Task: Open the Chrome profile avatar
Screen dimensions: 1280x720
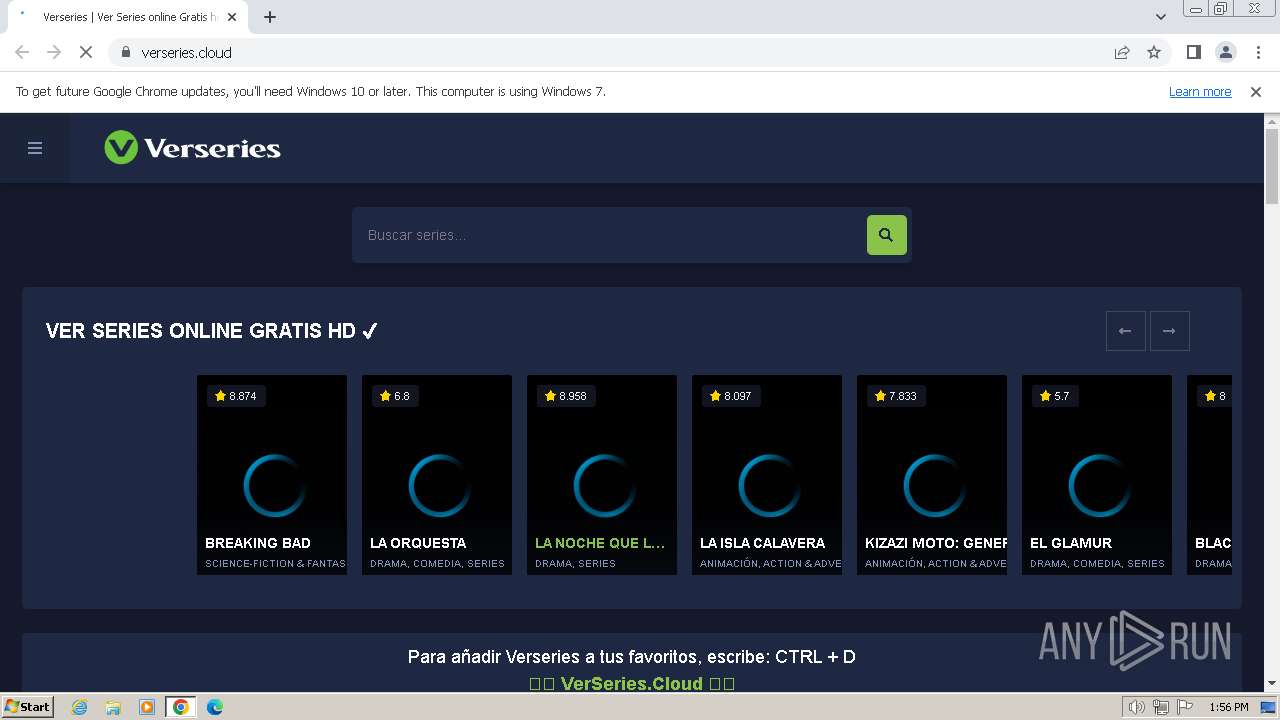Action: (x=1225, y=52)
